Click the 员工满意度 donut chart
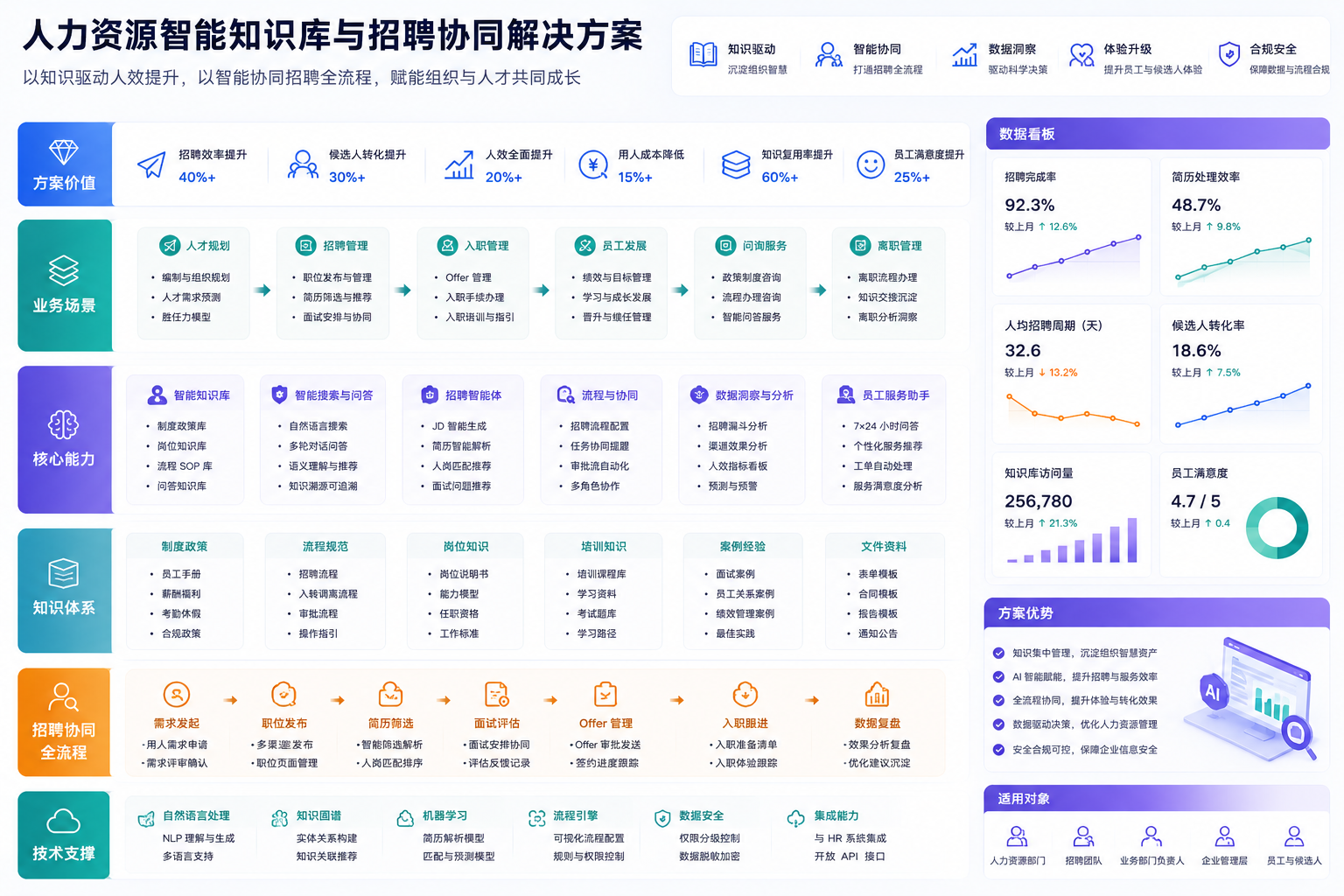 1277,528
